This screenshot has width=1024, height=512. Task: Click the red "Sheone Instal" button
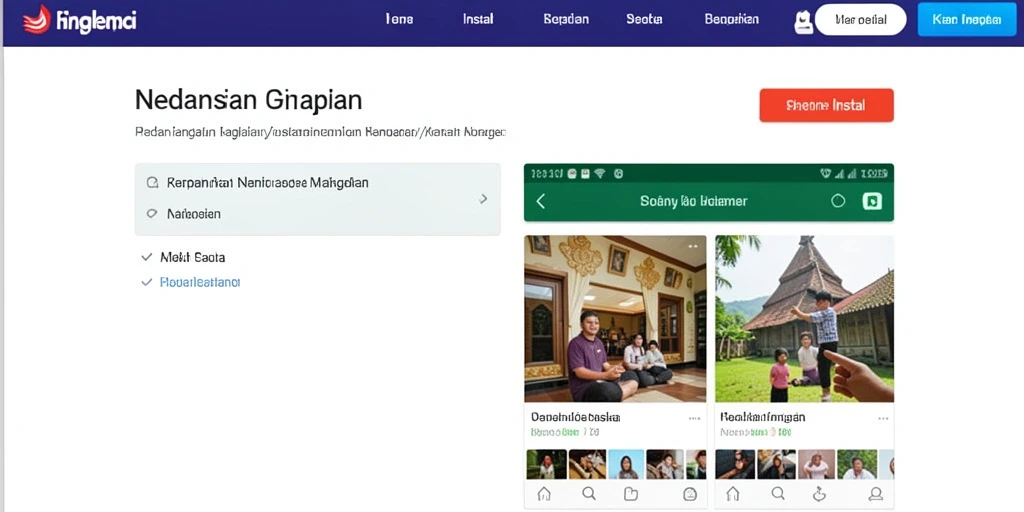coord(826,105)
